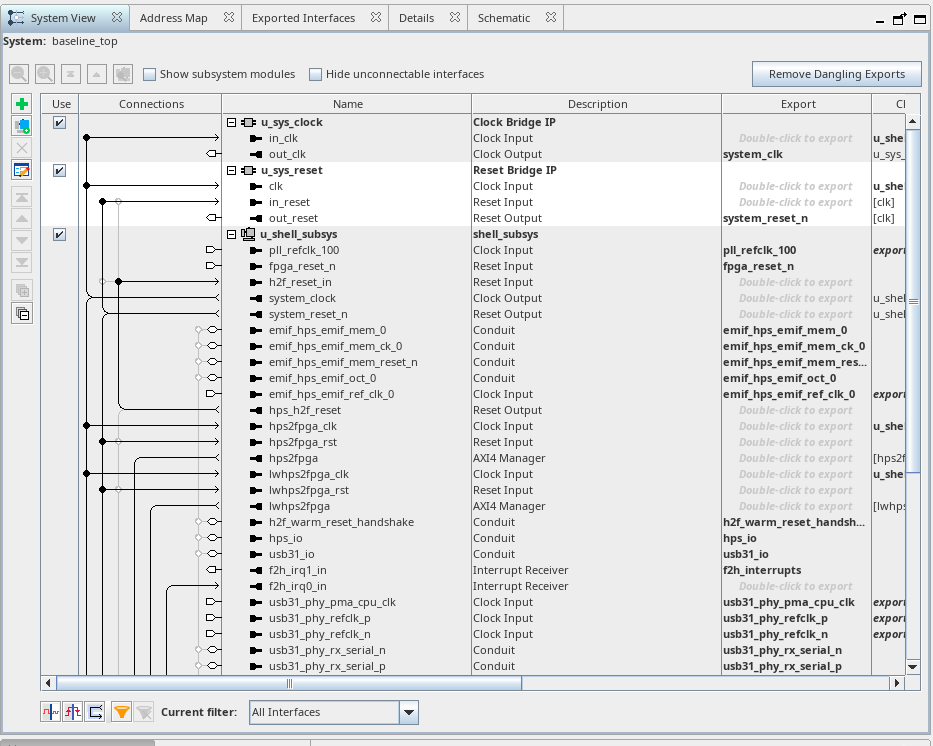
Task: Click the sidebar move-up triangle icon
Action: tap(22, 219)
